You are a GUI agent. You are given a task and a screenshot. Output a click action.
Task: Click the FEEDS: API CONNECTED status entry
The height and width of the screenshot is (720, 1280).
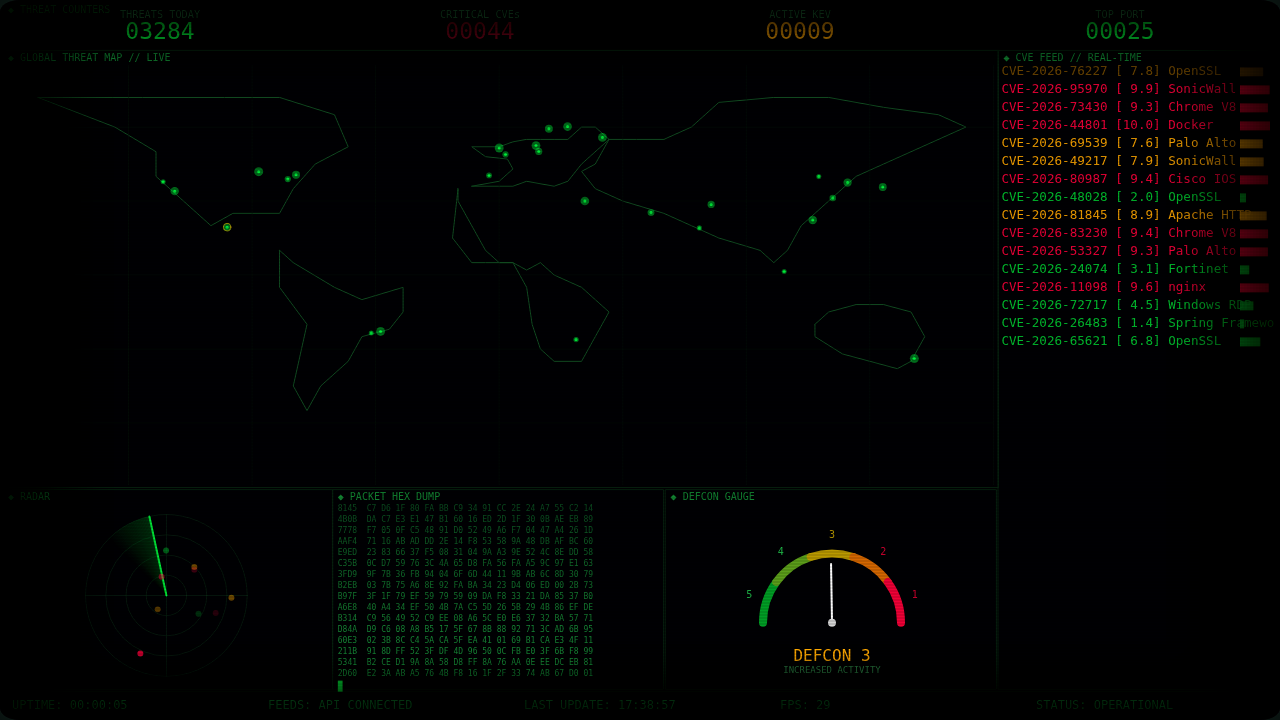pos(340,705)
